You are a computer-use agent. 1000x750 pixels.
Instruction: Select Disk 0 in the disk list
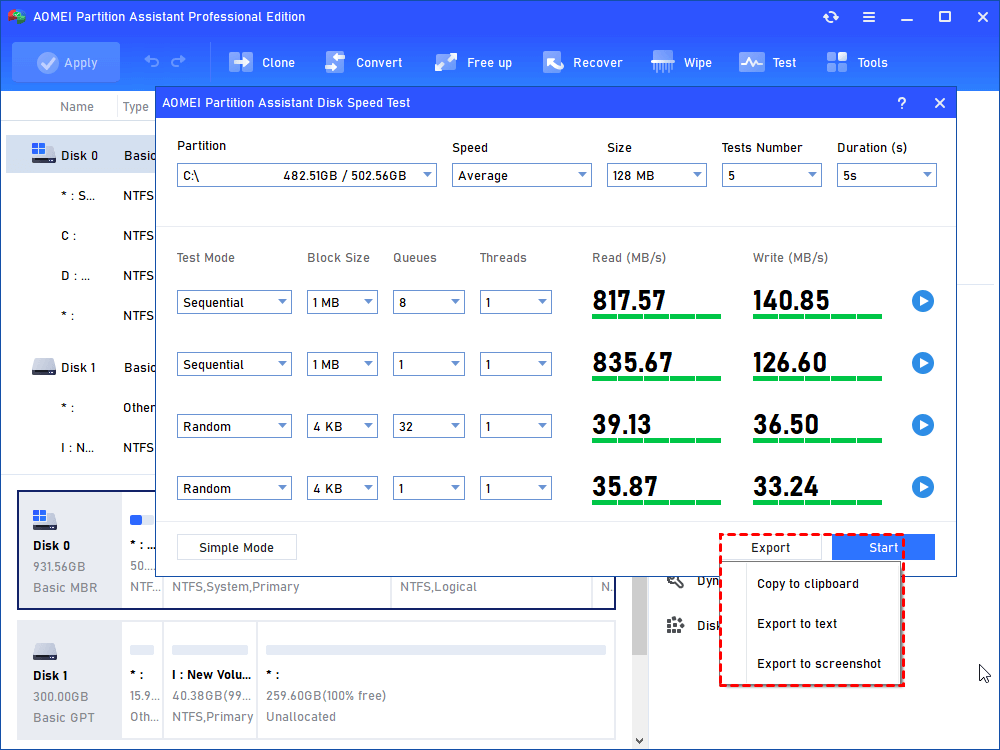click(79, 155)
